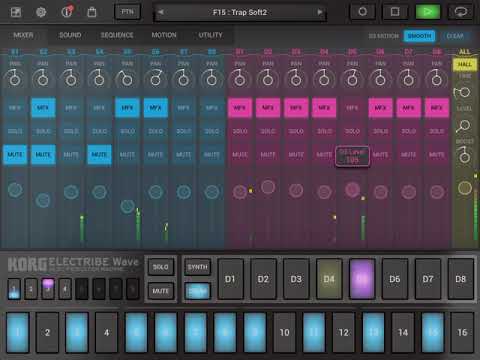Click the SOLO button beside drum pads

[x=161, y=267]
